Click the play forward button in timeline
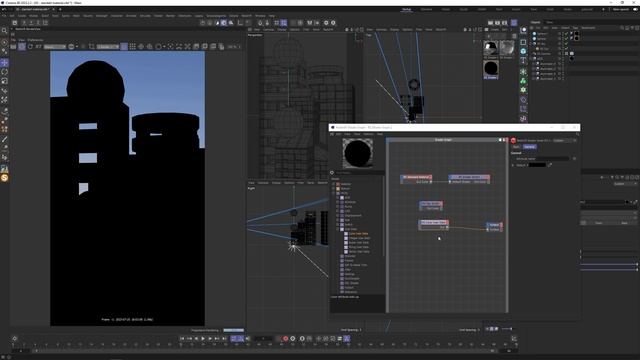The image size is (640, 360). point(203,338)
